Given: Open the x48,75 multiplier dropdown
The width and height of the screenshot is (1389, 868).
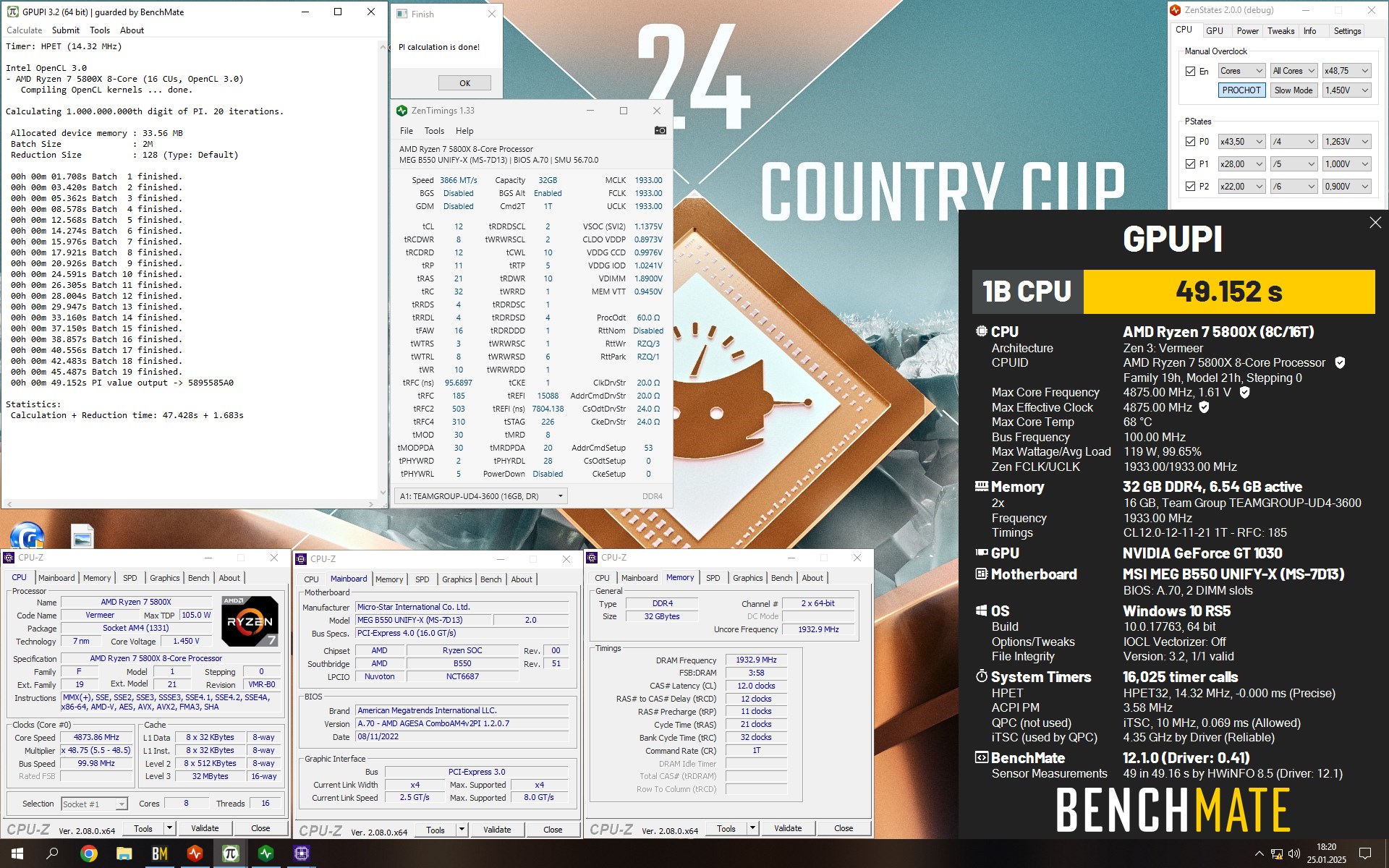Looking at the screenshot, I should (x=1346, y=71).
